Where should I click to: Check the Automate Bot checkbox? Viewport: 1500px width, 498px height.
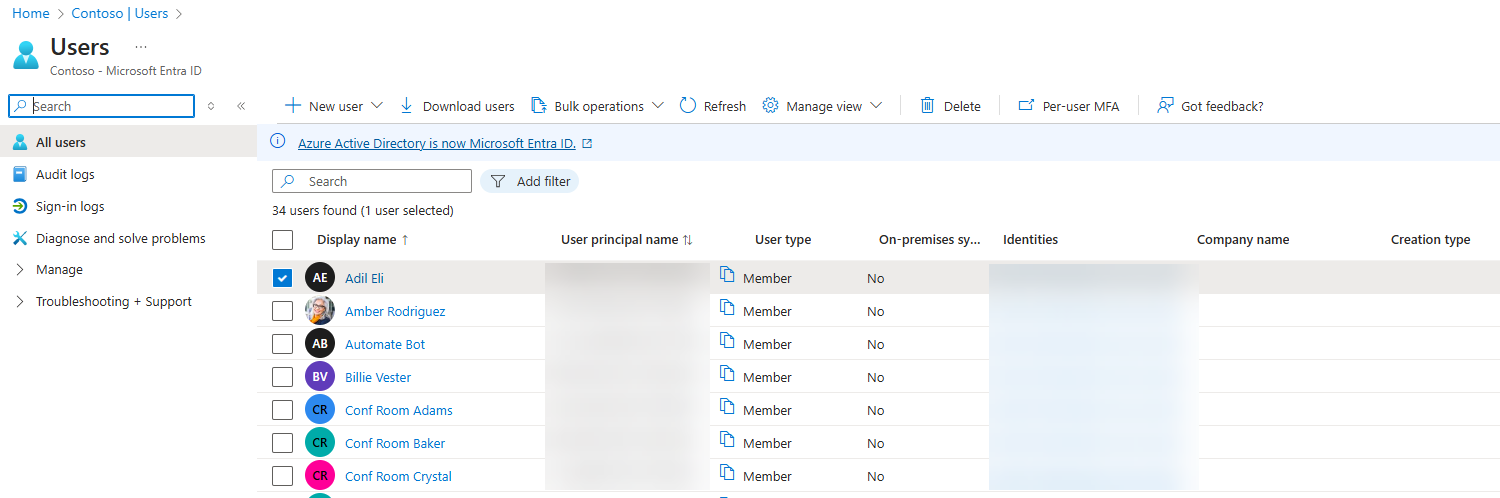282,344
